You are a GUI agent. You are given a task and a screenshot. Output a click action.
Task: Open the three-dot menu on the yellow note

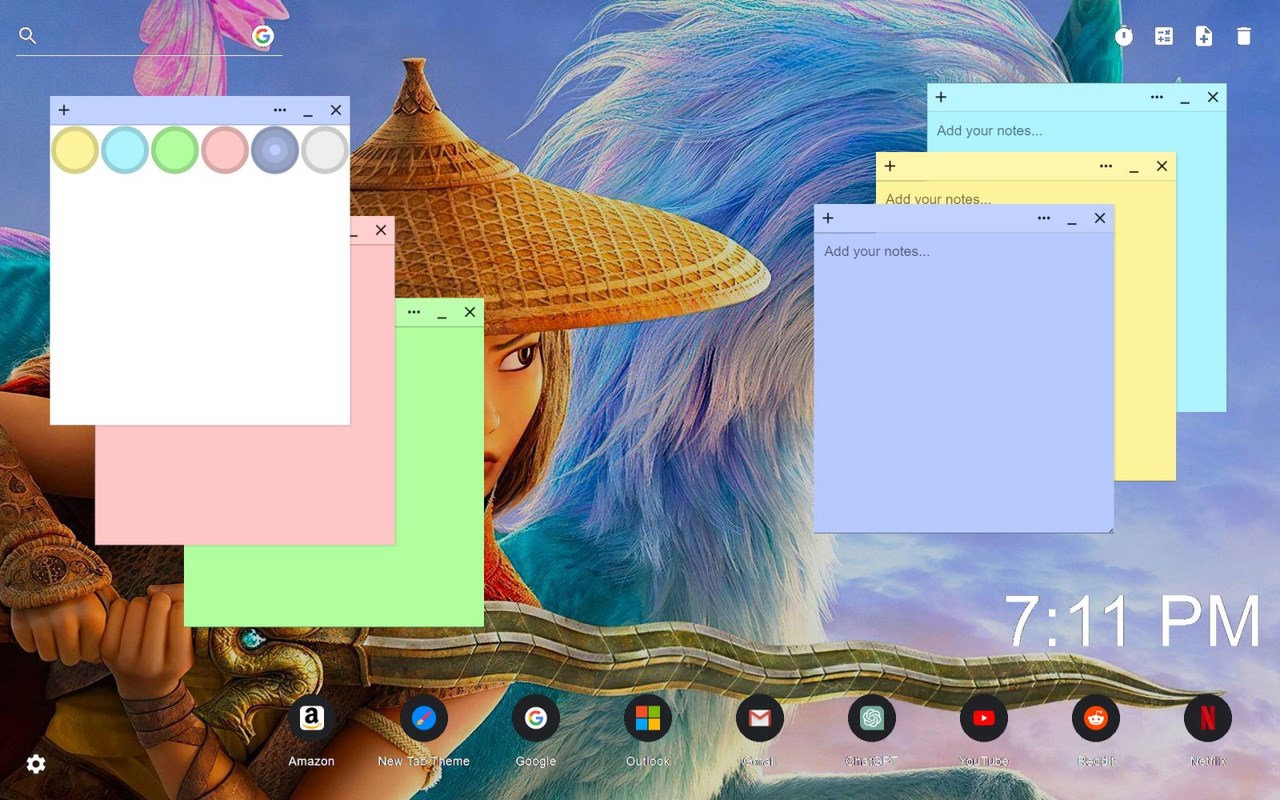point(1106,166)
